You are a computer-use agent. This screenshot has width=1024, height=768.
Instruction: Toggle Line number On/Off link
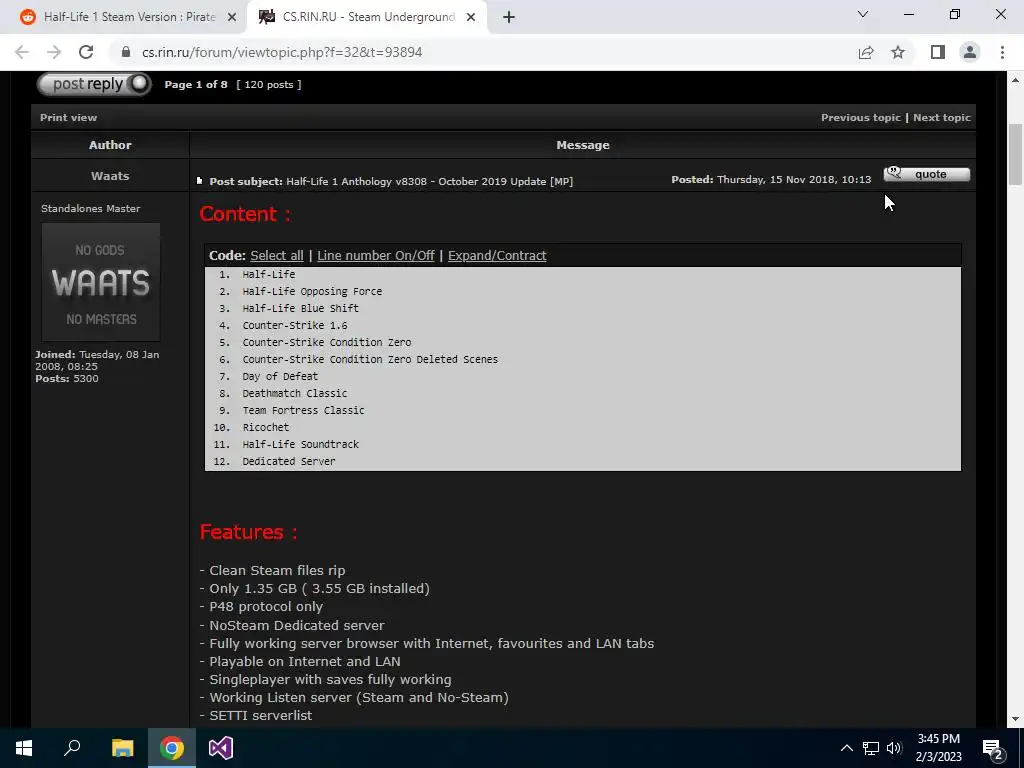(376, 255)
